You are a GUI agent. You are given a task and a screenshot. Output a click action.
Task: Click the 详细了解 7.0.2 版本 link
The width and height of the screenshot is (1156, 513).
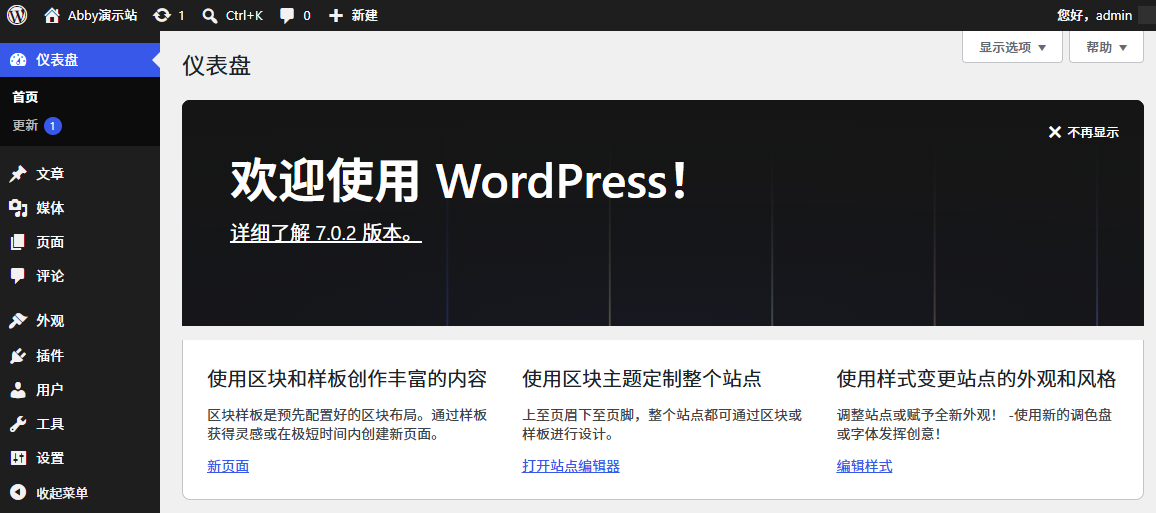pyautogui.click(x=326, y=234)
